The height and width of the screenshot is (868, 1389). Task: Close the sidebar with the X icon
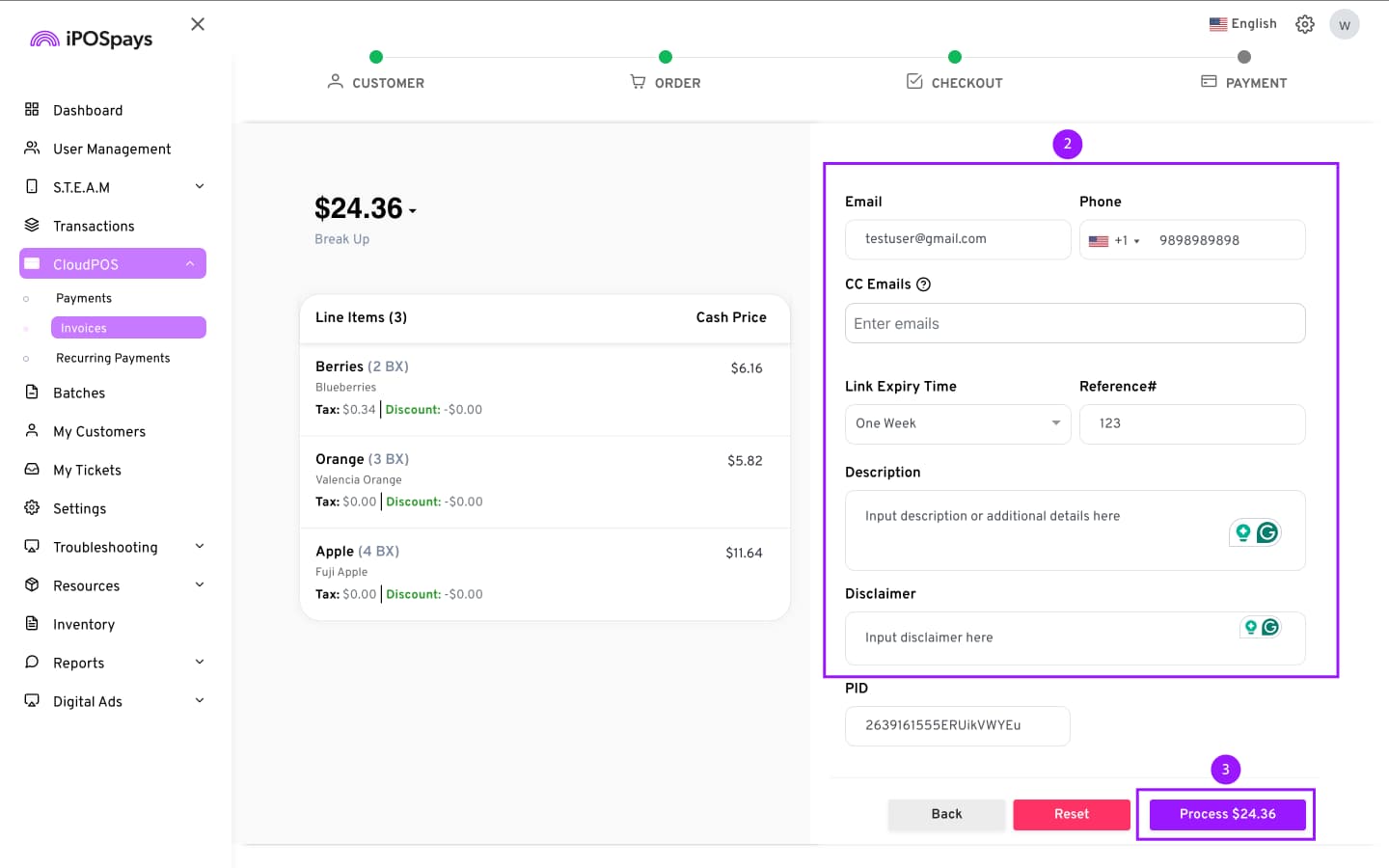click(198, 24)
